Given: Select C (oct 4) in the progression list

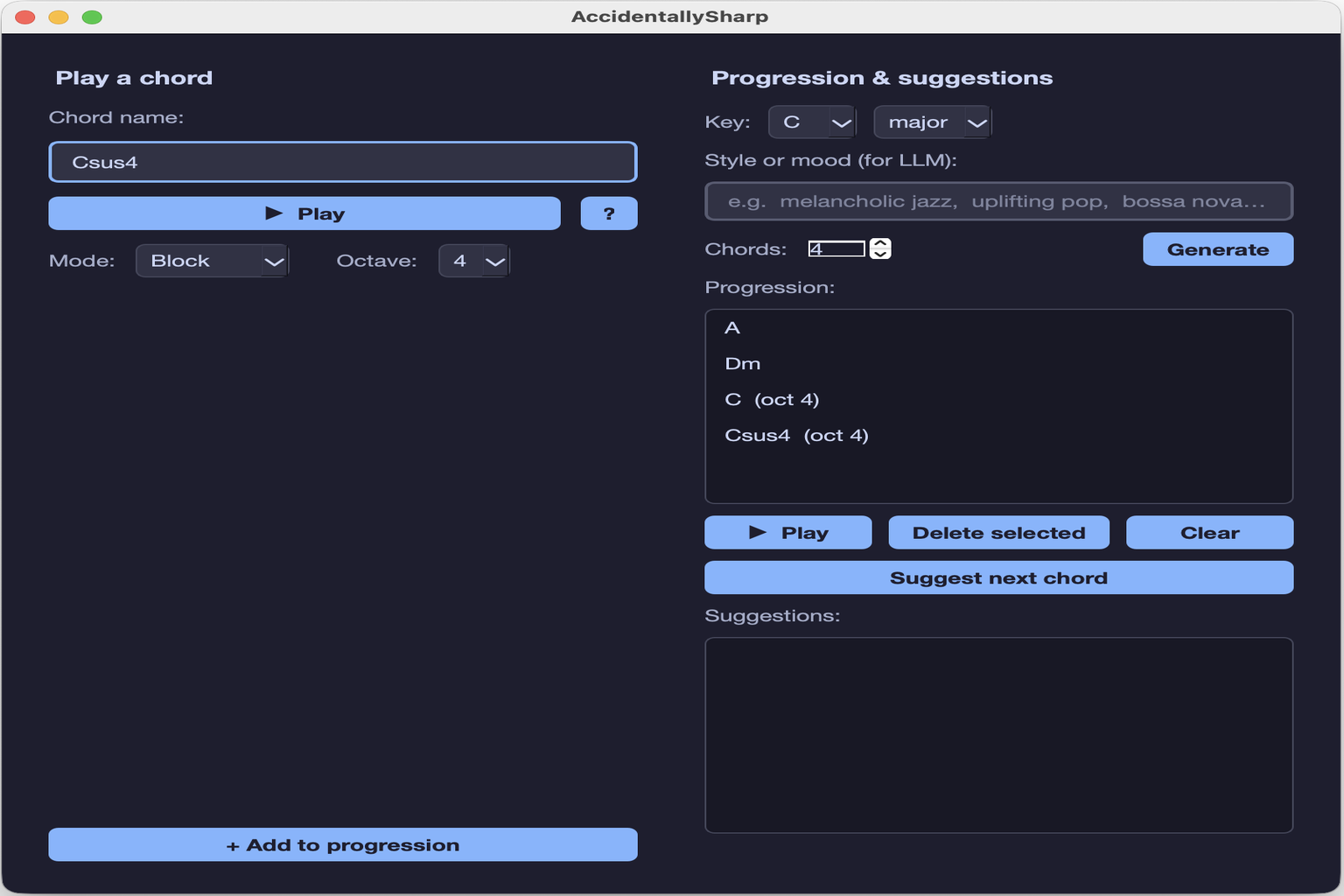Looking at the screenshot, I should 772,400.
